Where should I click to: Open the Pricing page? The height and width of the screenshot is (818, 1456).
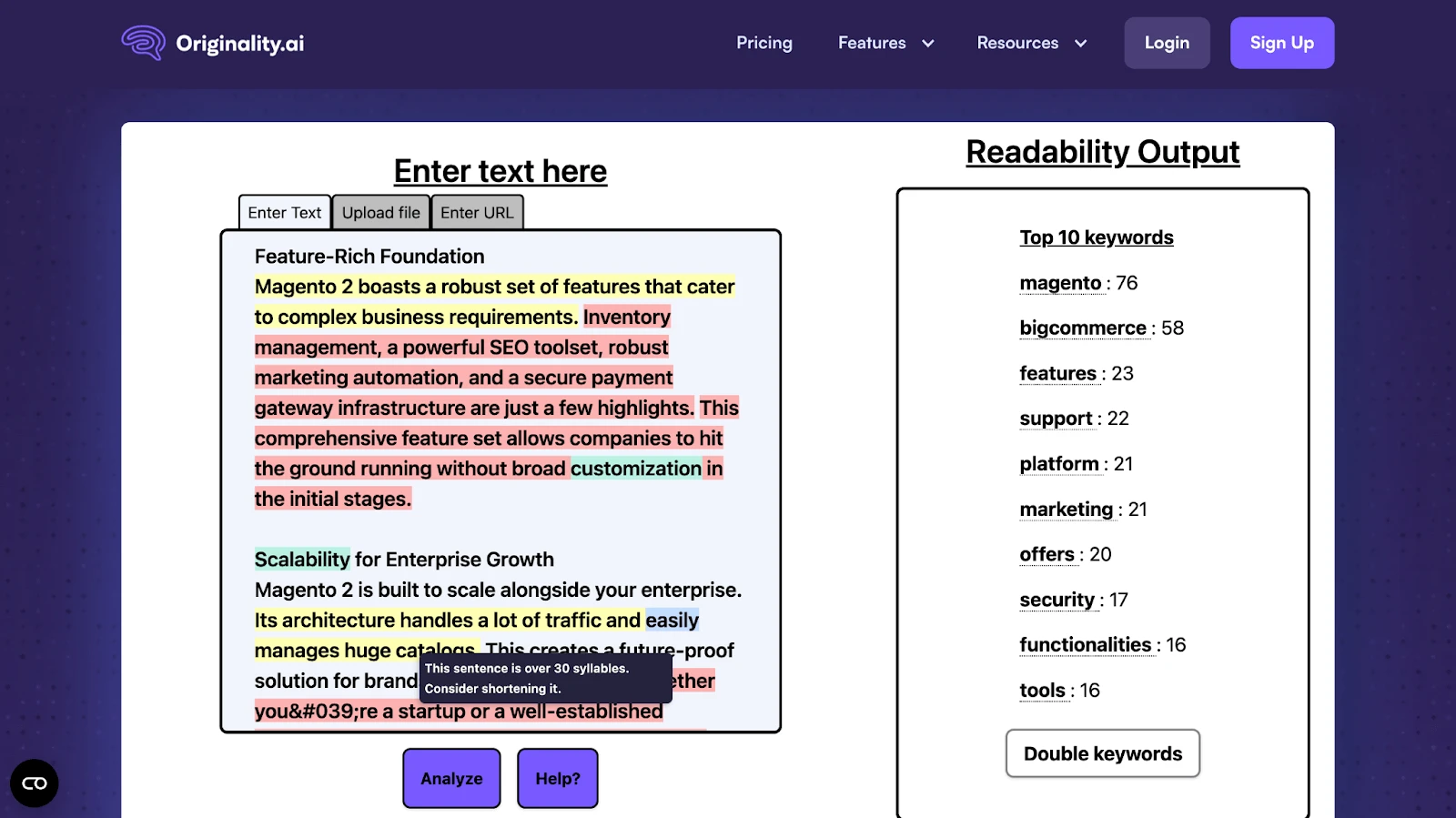[x=763, y=43]
